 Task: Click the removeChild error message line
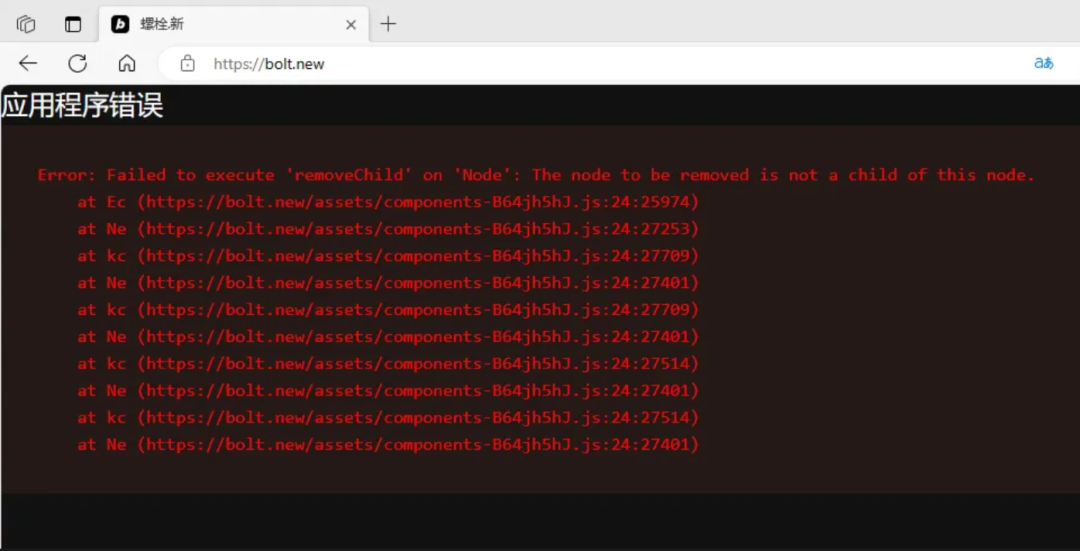(x=536, y=175)
